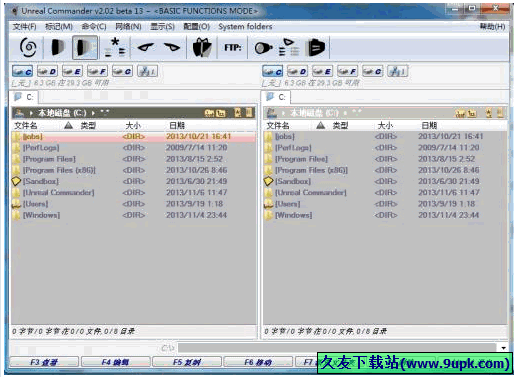Viewport: 516px width, 377px height.
Task: Open command line history dropdown arrow
Action: [503, 348]
